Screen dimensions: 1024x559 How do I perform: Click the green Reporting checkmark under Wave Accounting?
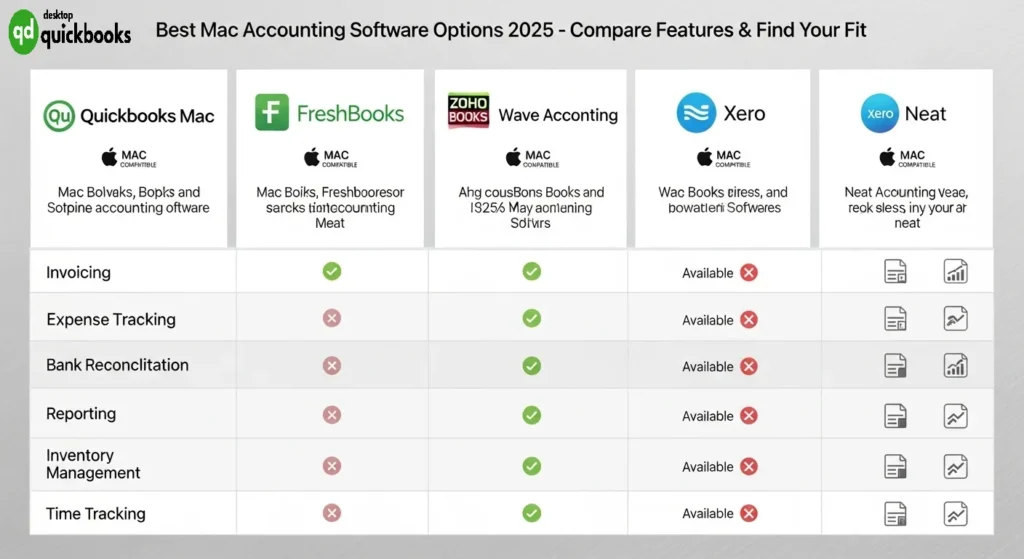(532, 415)
